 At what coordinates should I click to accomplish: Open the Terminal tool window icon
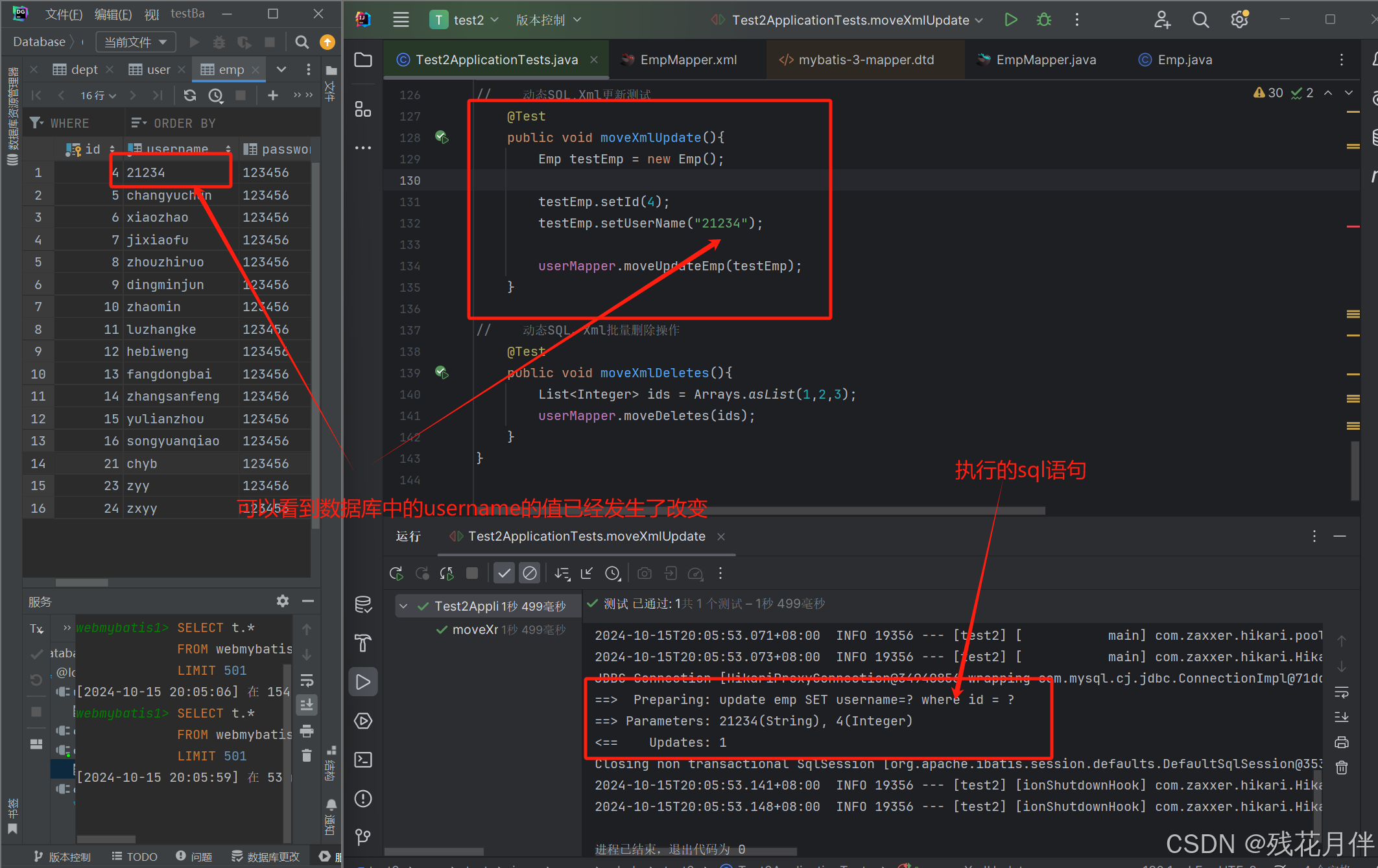(x=363, y=760)
